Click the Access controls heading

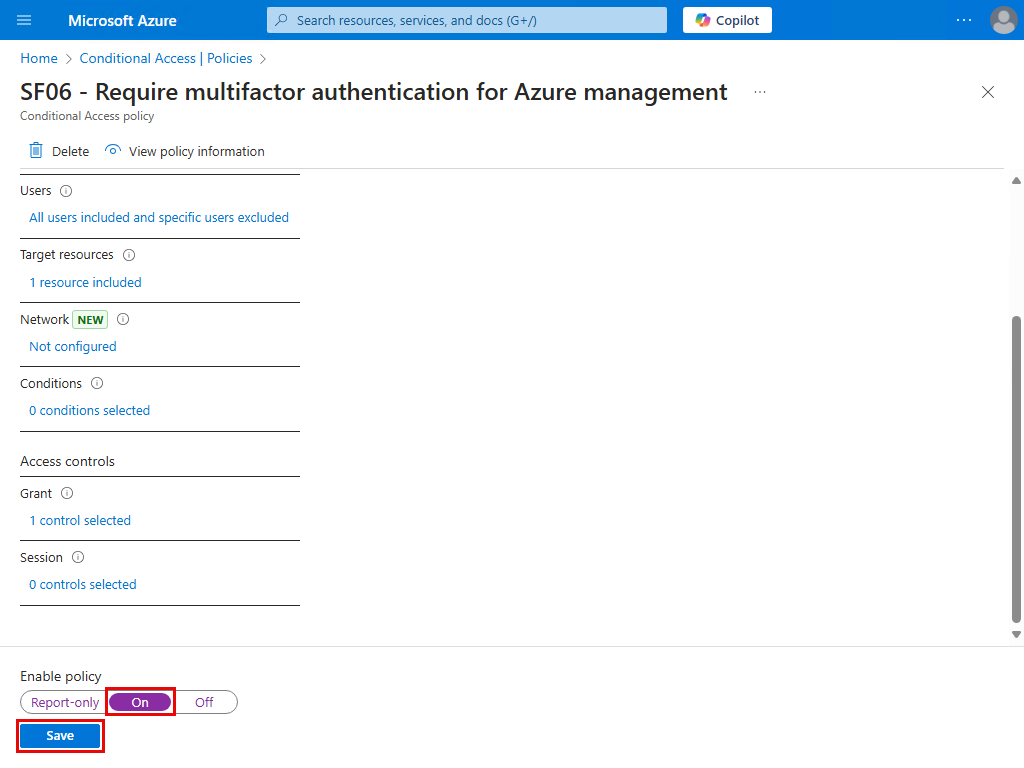(67, 461)
